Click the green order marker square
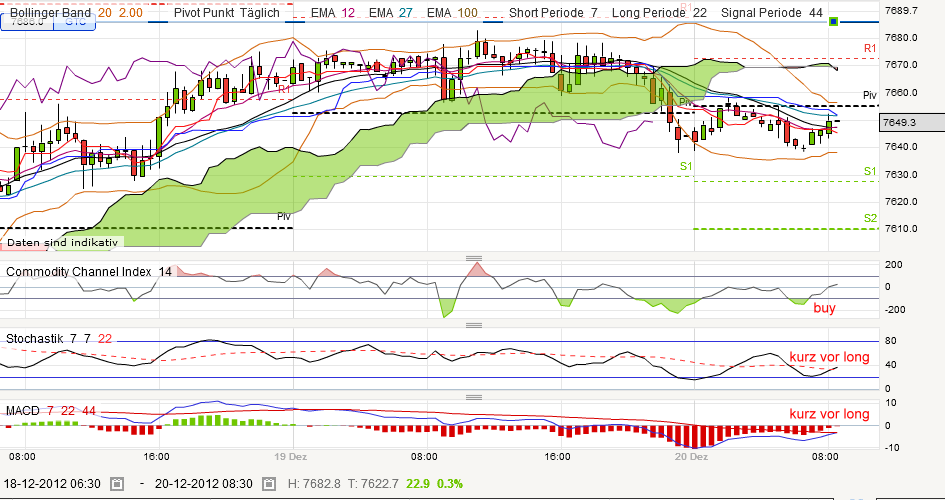The height and width of the screenshot is (500, 945). click(x=834, y=22)
